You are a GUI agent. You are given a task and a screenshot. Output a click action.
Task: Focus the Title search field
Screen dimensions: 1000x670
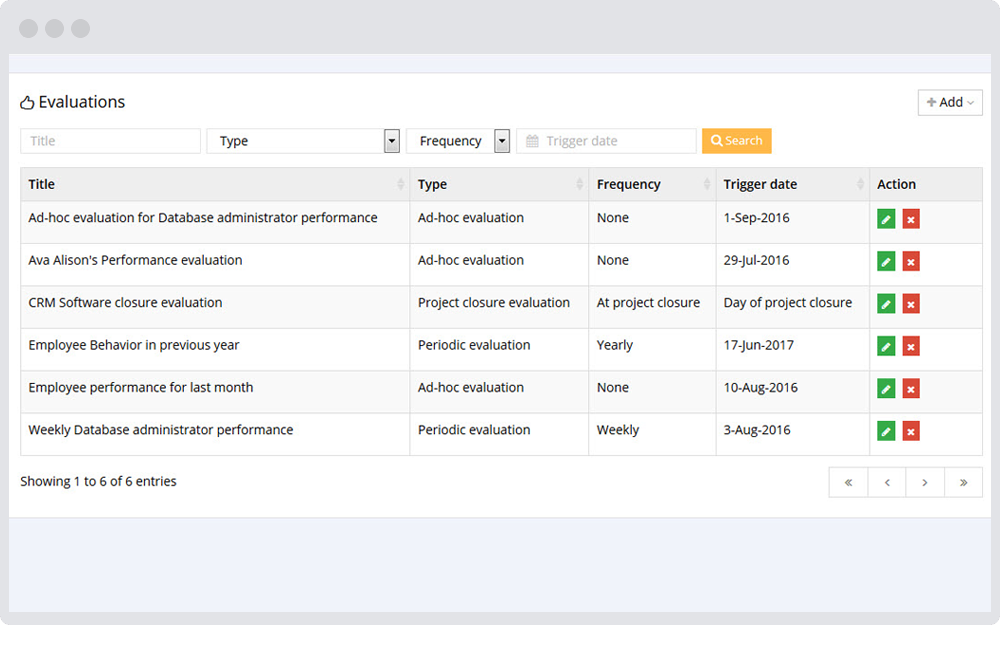(110, 141)
